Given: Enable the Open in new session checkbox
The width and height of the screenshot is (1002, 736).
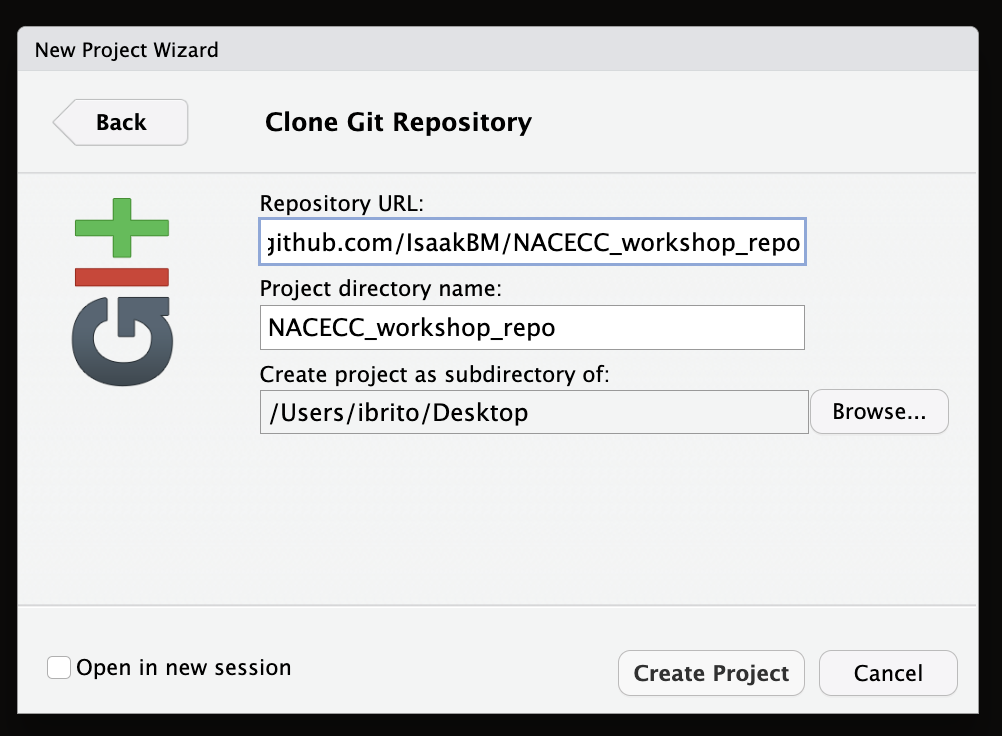Looking at the screenshot, I should click(x=59, y=668).
